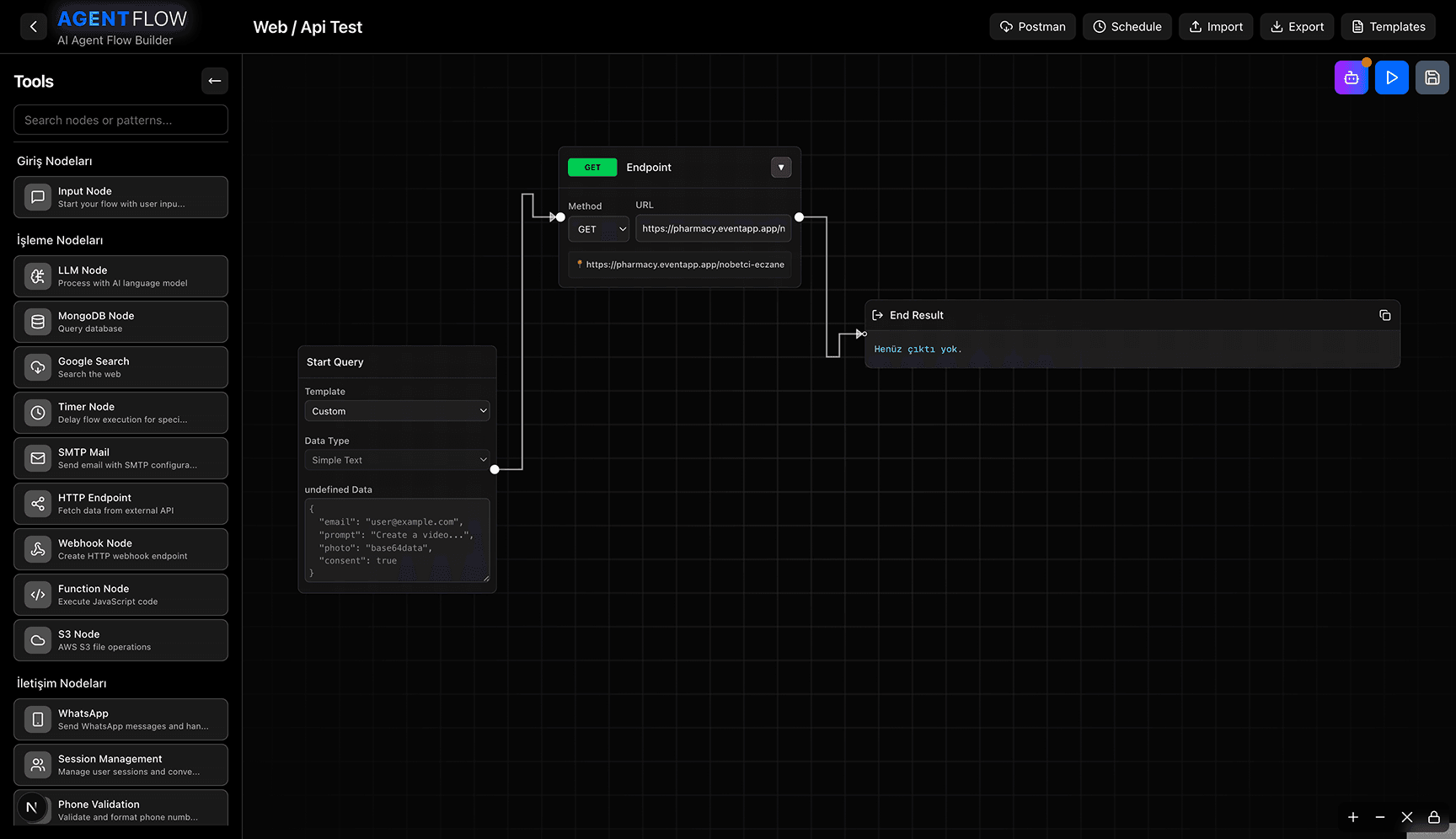Click the MongoDB Node label

tap(96, 316)
